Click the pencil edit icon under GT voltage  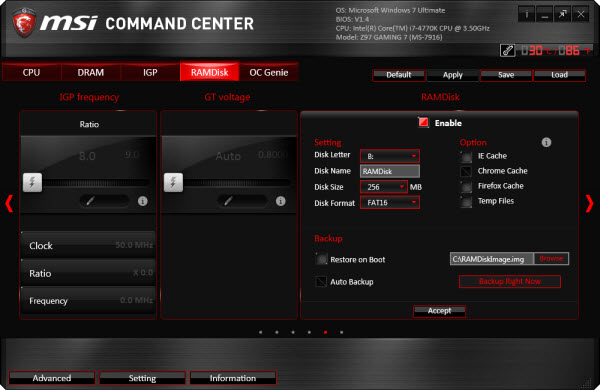click(228, 201)
